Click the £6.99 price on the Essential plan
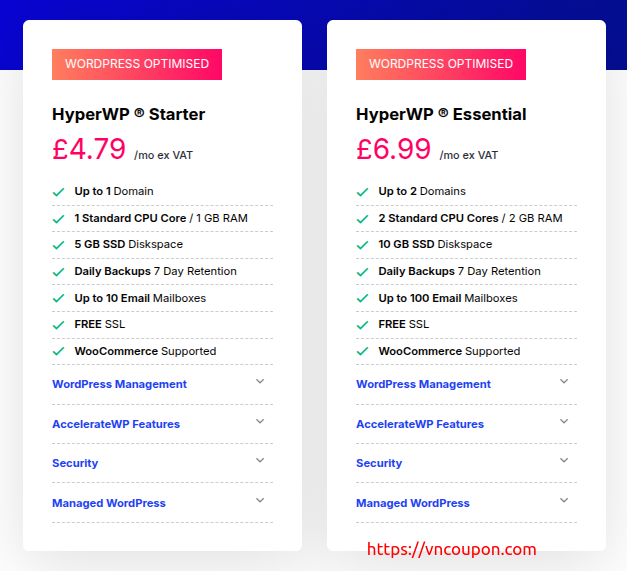627x571 pixels. 394,149
